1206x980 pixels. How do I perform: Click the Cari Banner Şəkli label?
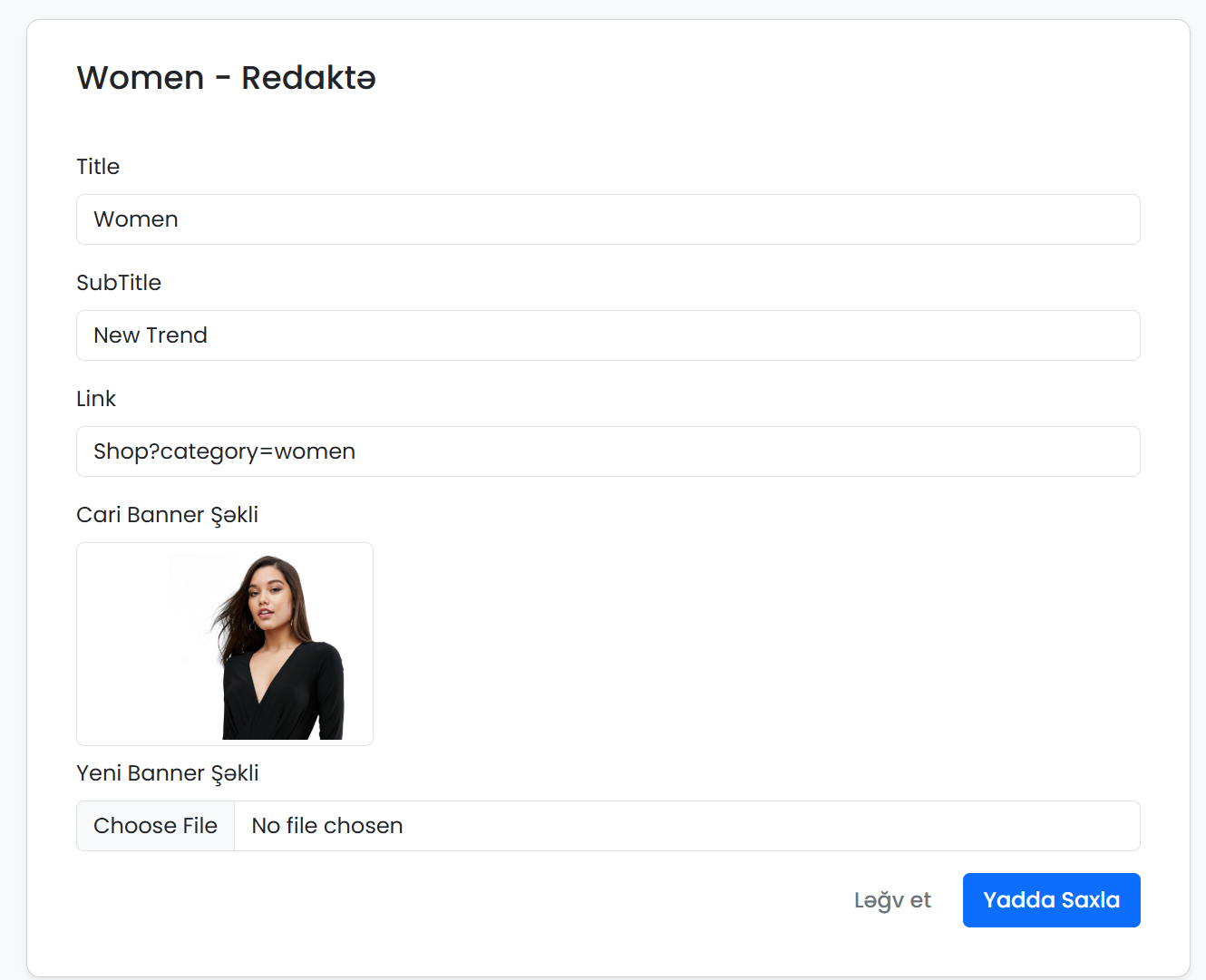tap(168, 515)
